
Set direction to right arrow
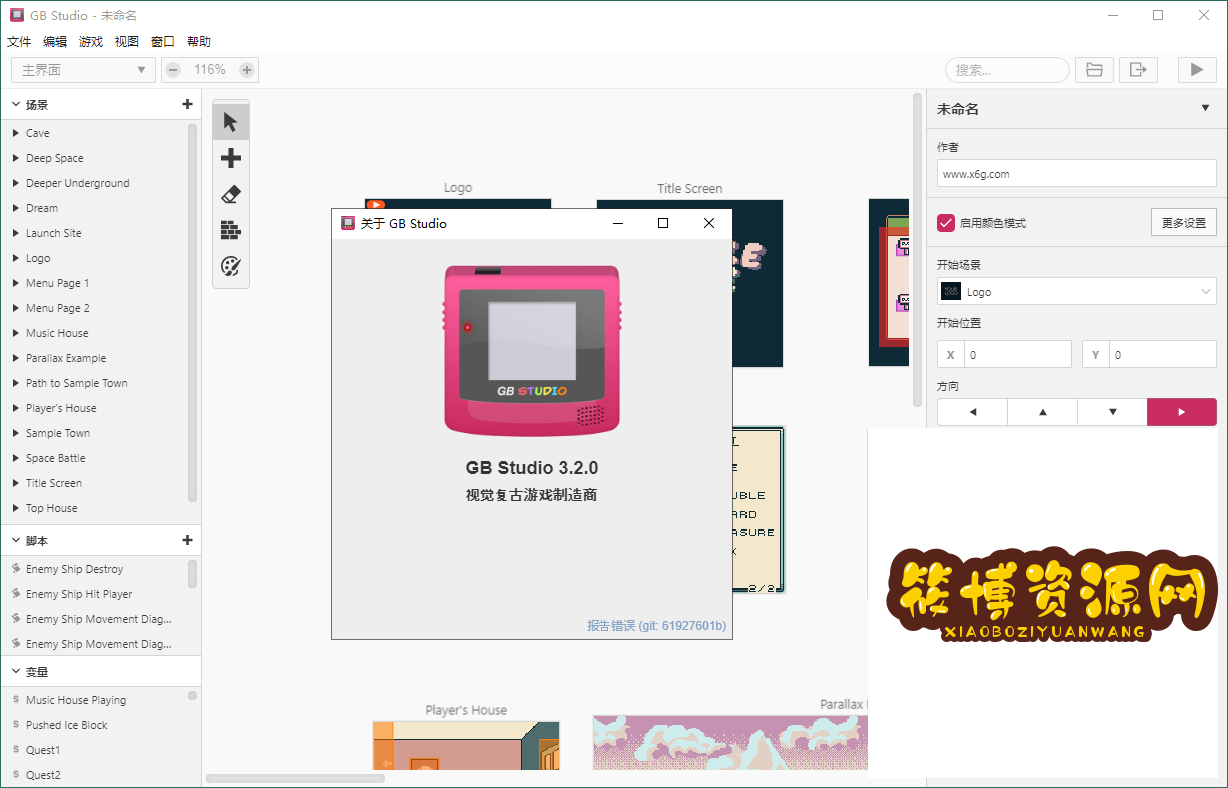1182,412
